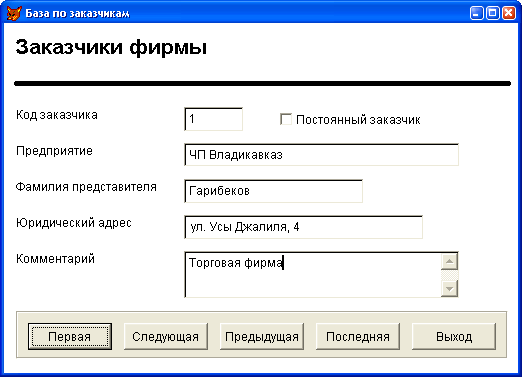Click inside the Комментарий text area
Image resolution: width=522 pixels, height=377 pixels.
312,275
